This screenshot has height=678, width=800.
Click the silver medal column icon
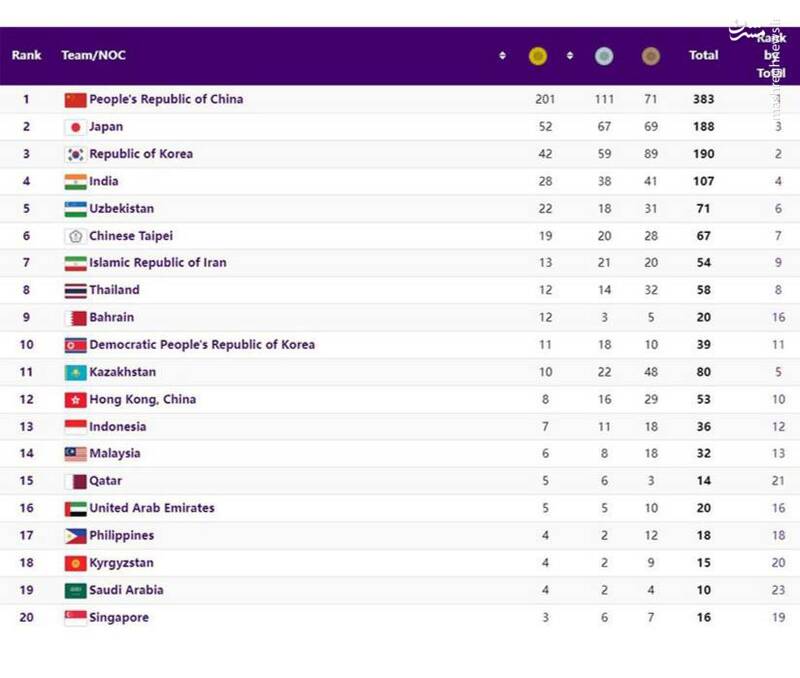pyautogui.click(x=604, y=56)
